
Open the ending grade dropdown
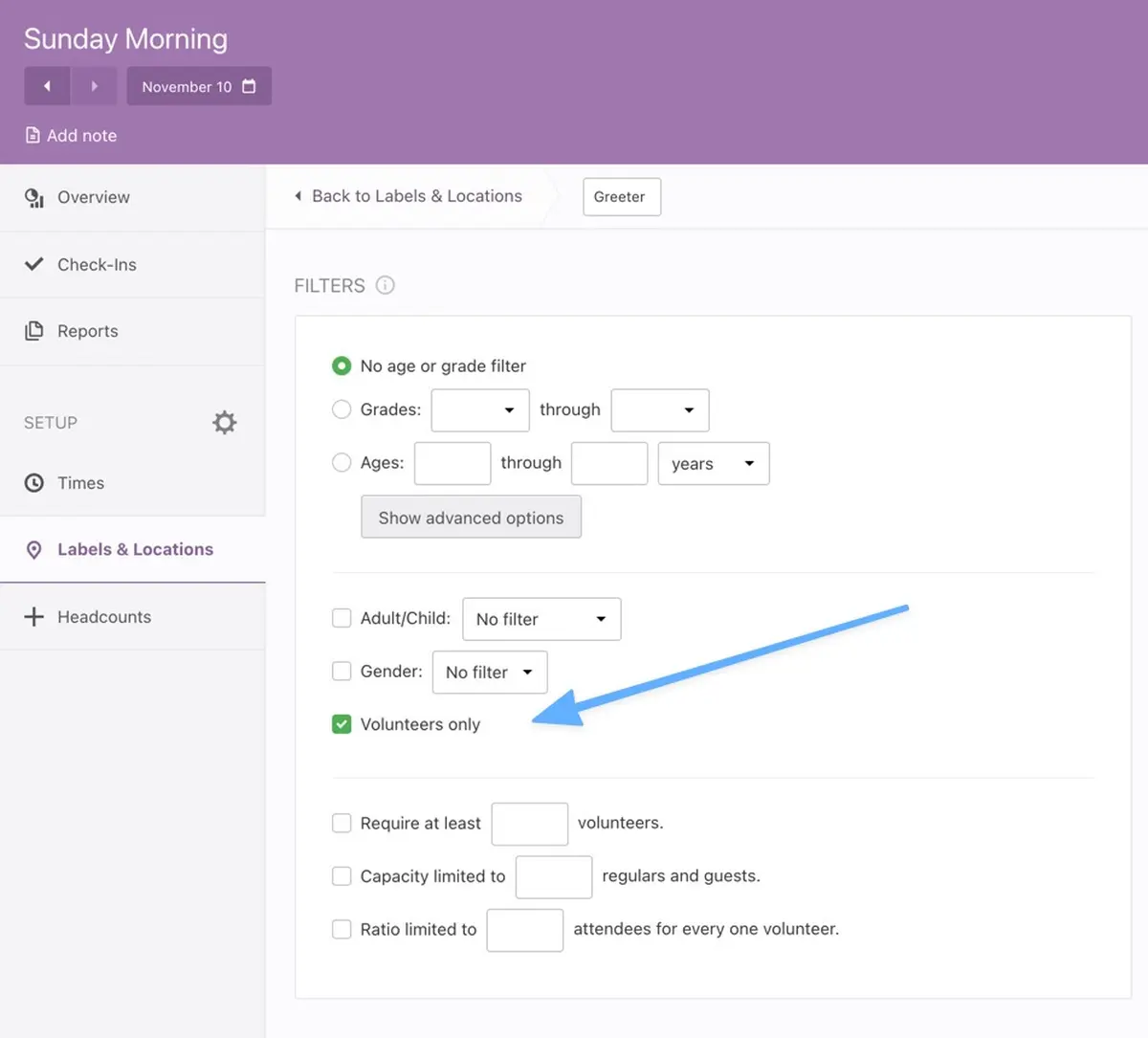coord(660,410)
